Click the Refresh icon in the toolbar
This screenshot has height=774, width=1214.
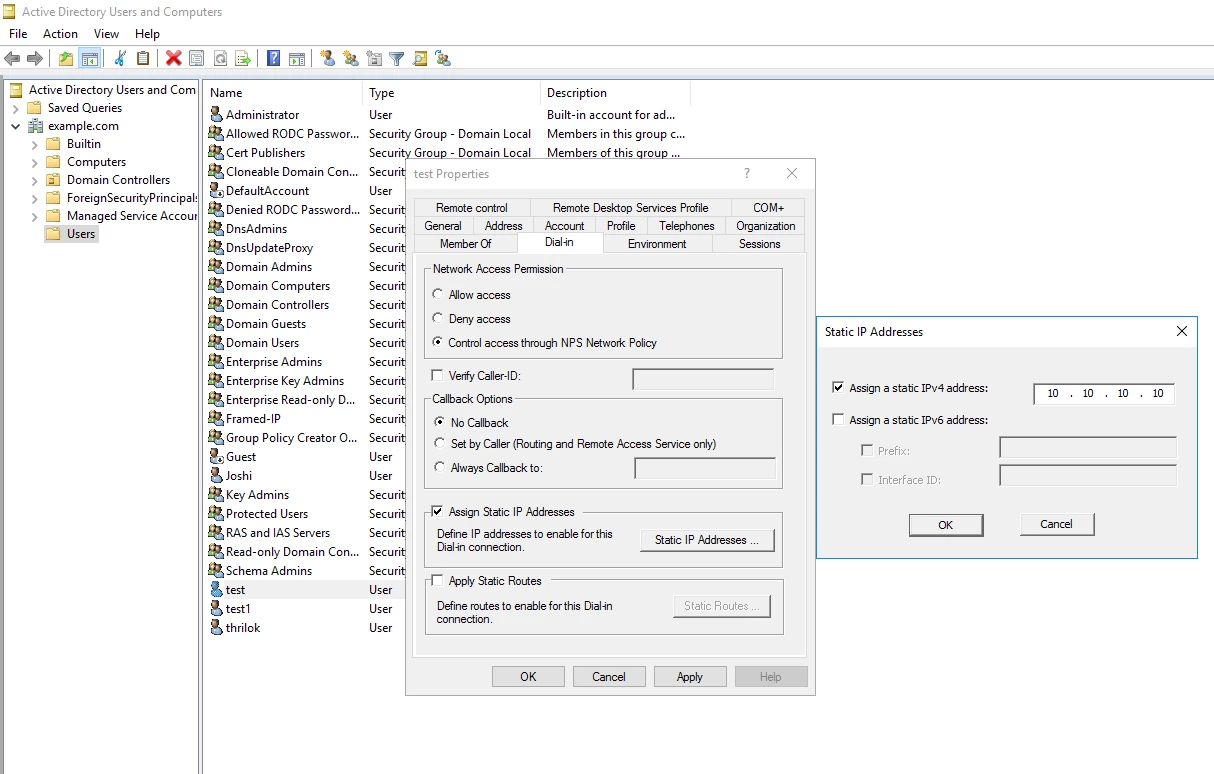pyautogui.click(x=220, y=59)
